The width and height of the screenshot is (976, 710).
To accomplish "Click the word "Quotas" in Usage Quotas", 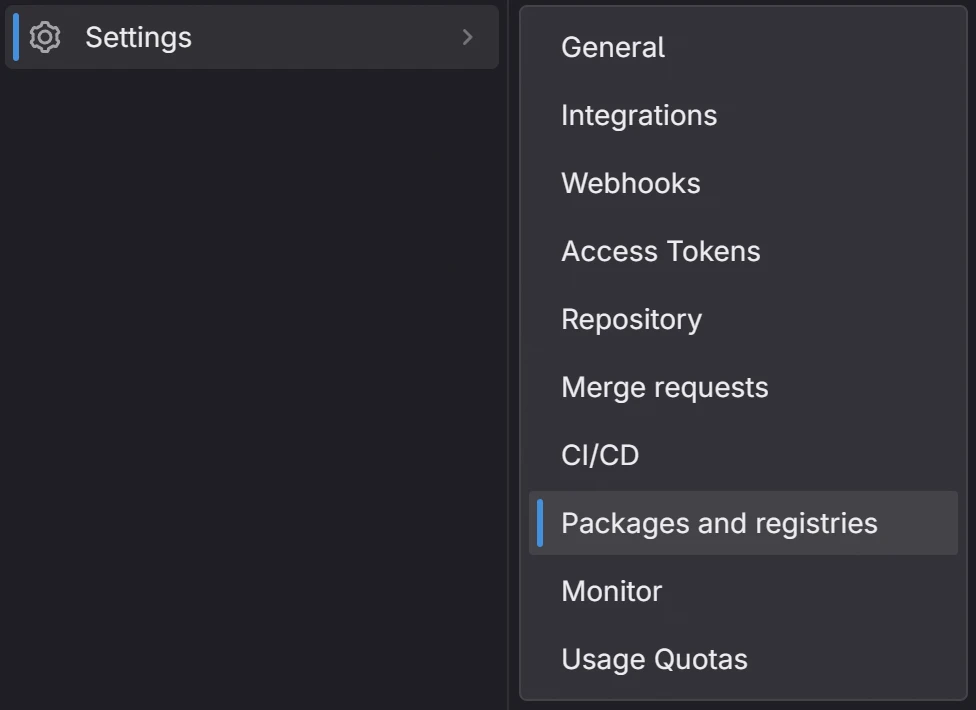I will pos(701,659).
